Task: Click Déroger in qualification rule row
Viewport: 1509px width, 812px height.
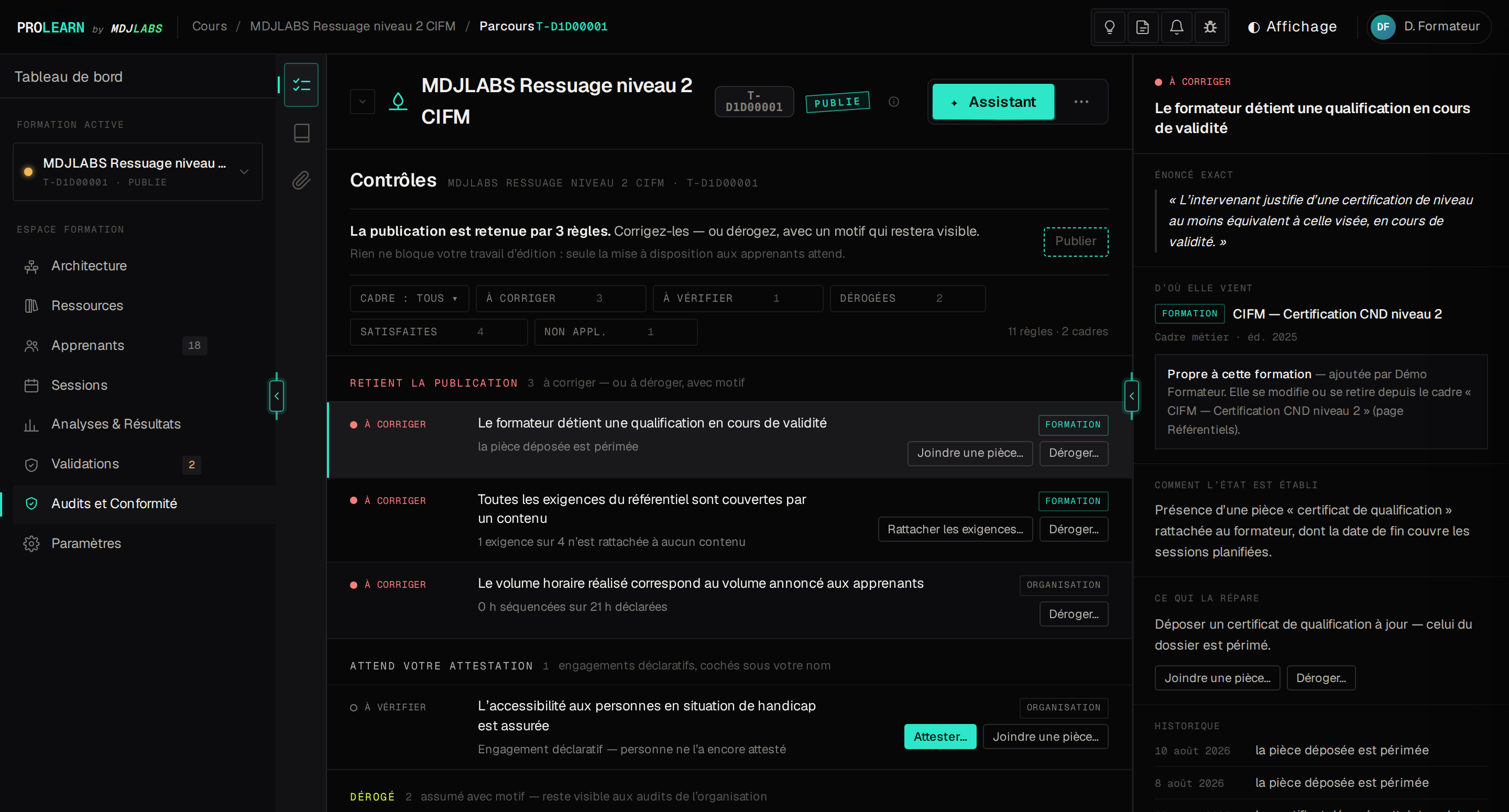Action: pyautogui.click(x=1074, y=454)
